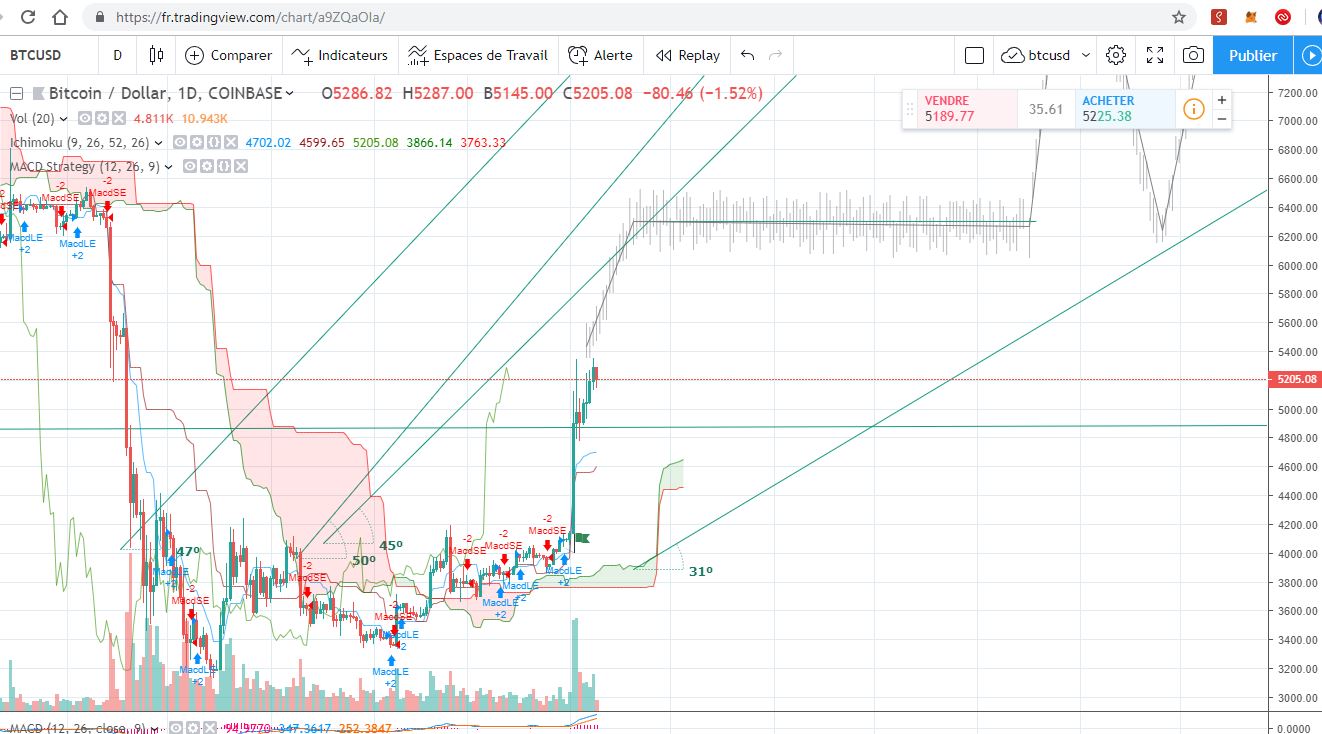Click the play icon beside Publier
This screenshot has width=1322, height=734.
1310,55
